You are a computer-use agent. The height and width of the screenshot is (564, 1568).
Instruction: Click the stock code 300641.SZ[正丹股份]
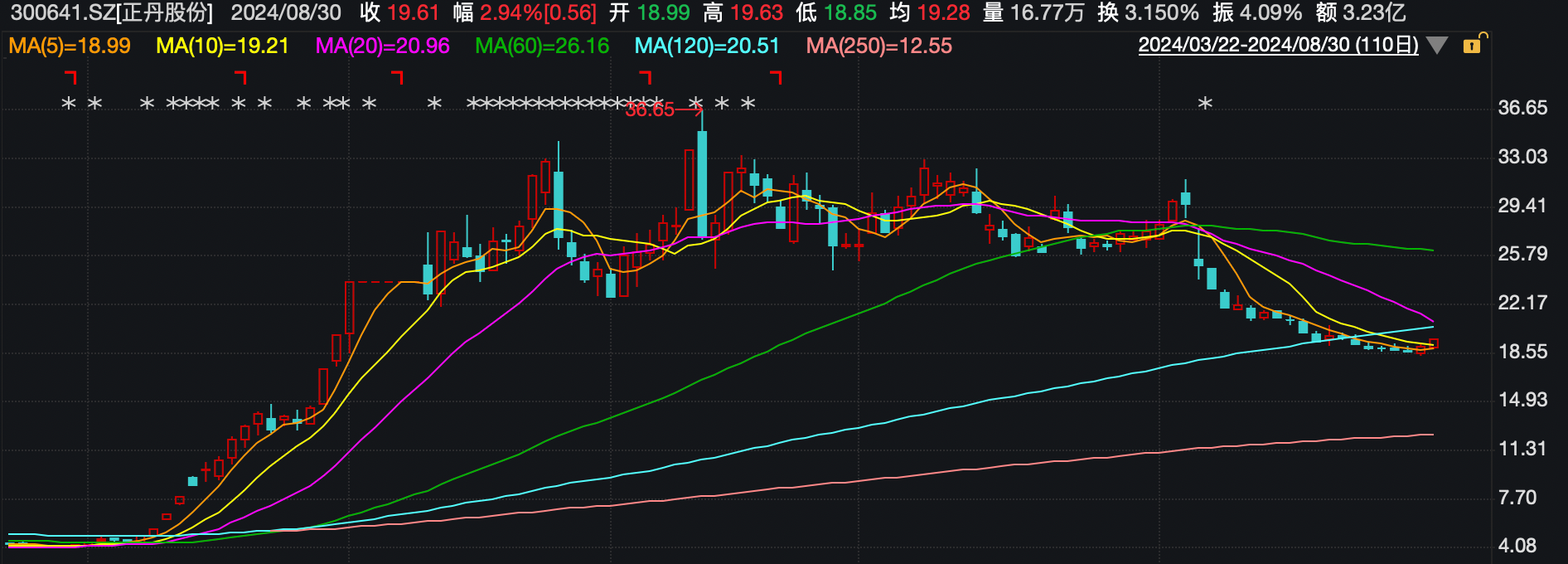[x=112, y=12]
